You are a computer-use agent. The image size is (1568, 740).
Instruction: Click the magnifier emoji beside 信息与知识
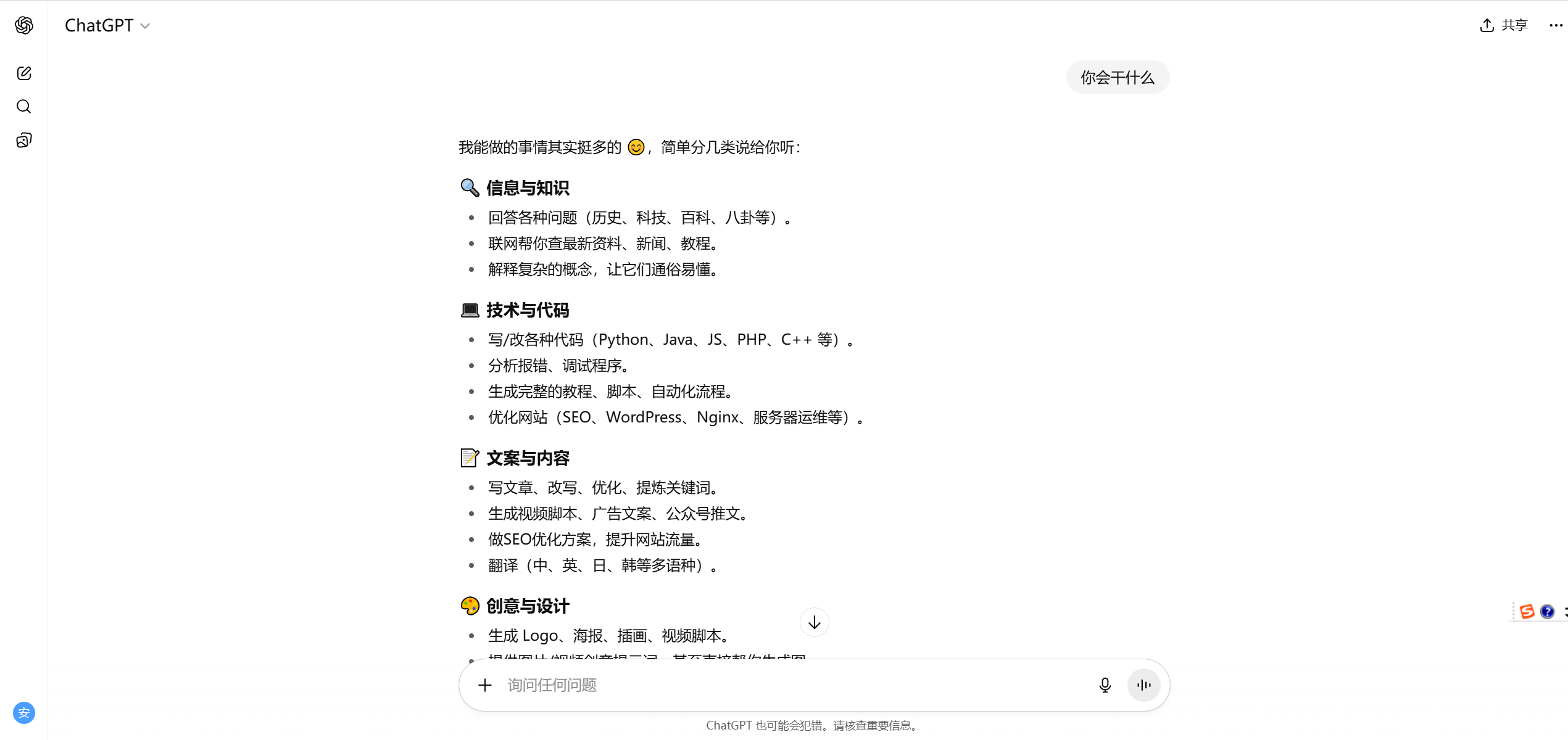(x=470, y=188)
